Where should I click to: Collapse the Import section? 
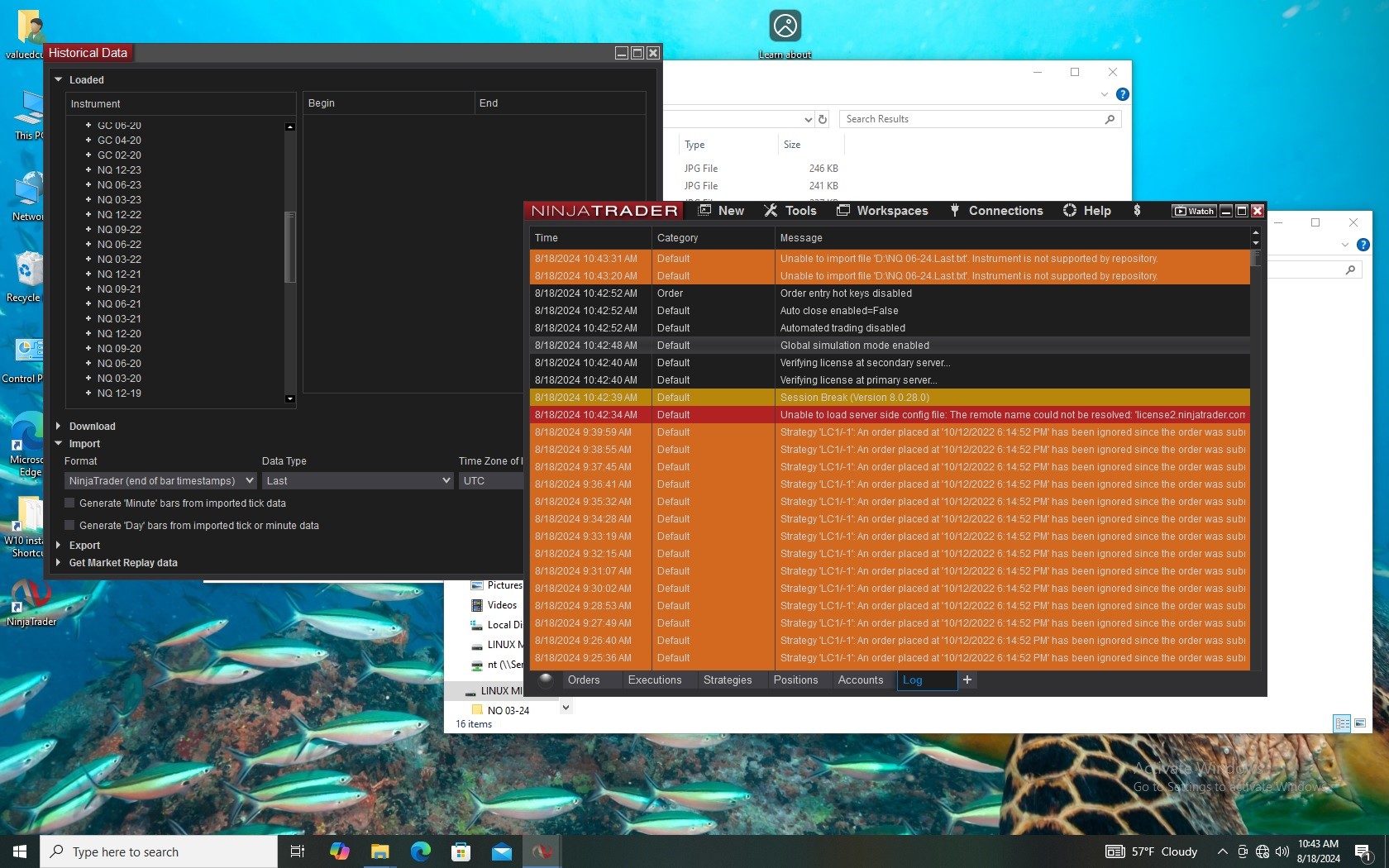click(x=59, y=444)
